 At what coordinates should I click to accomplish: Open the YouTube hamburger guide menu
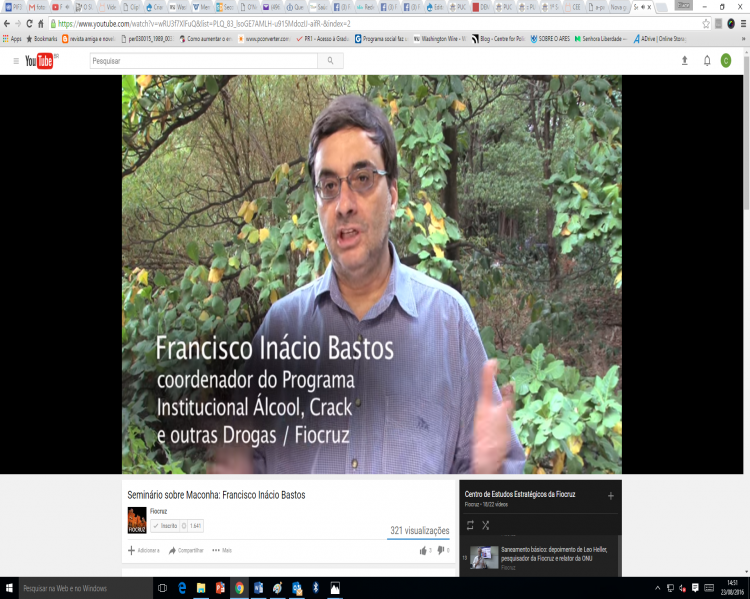(x=15, y=61)
